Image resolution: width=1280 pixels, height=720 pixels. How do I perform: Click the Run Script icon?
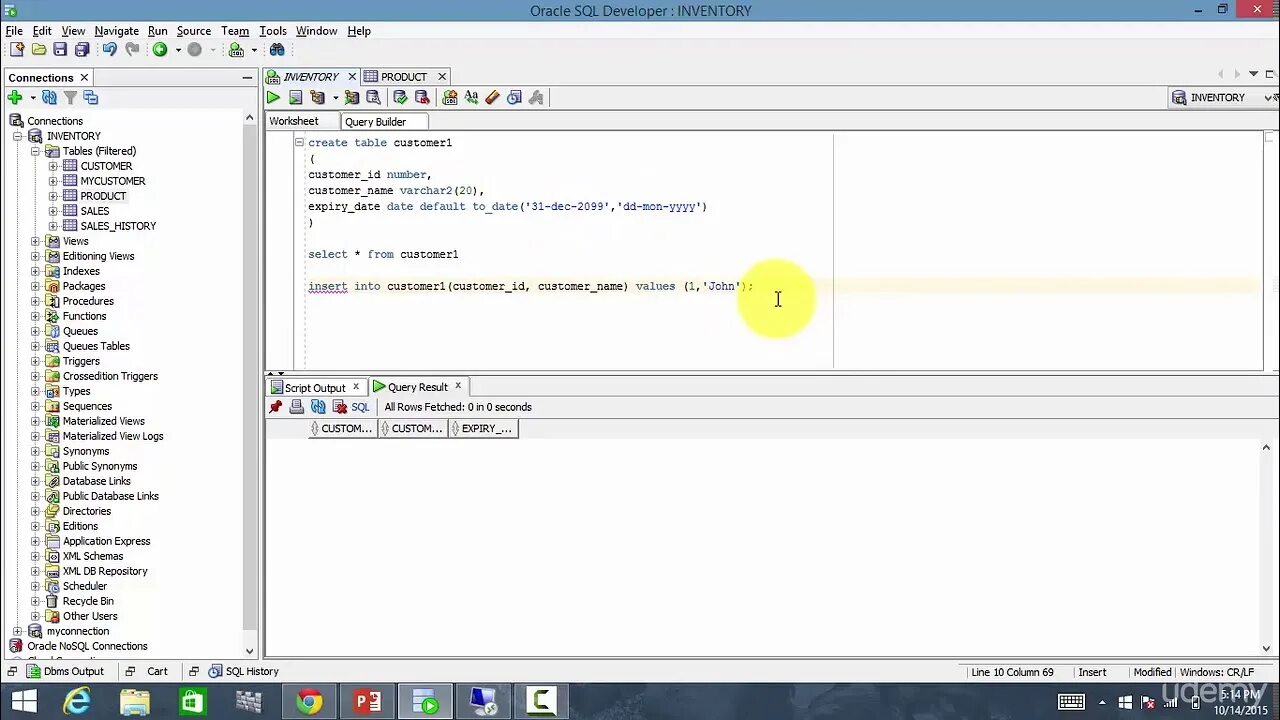click(x=296, y=97)
